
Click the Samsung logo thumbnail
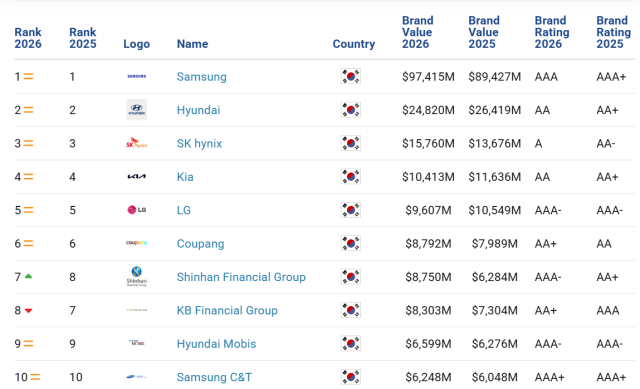point(137,76)
